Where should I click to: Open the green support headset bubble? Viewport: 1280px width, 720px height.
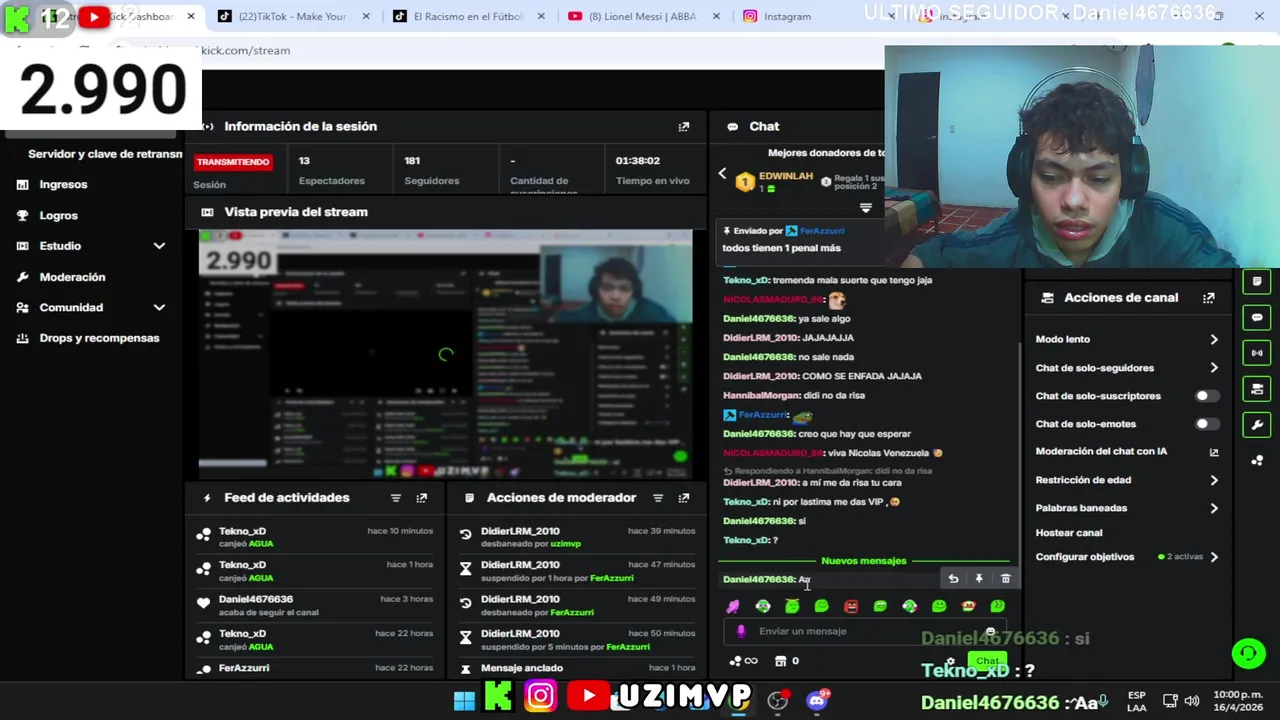(1248, 654)
